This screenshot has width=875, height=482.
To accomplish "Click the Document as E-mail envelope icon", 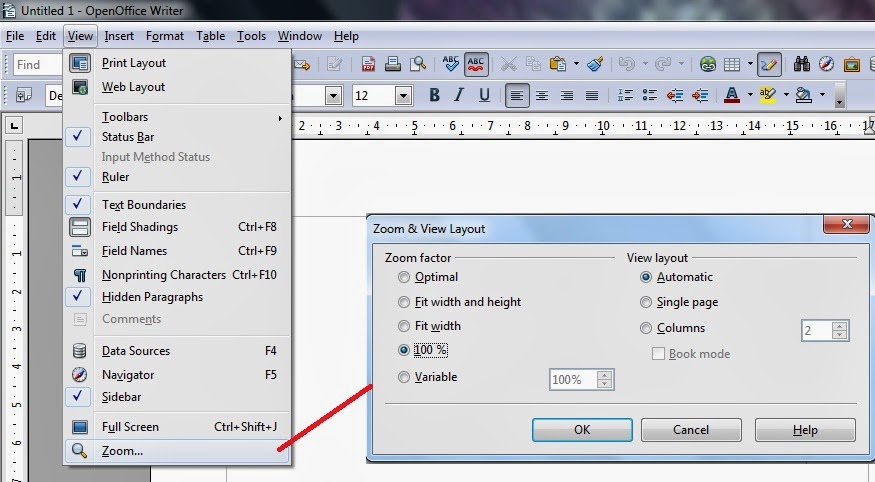I will pos(301,64).
